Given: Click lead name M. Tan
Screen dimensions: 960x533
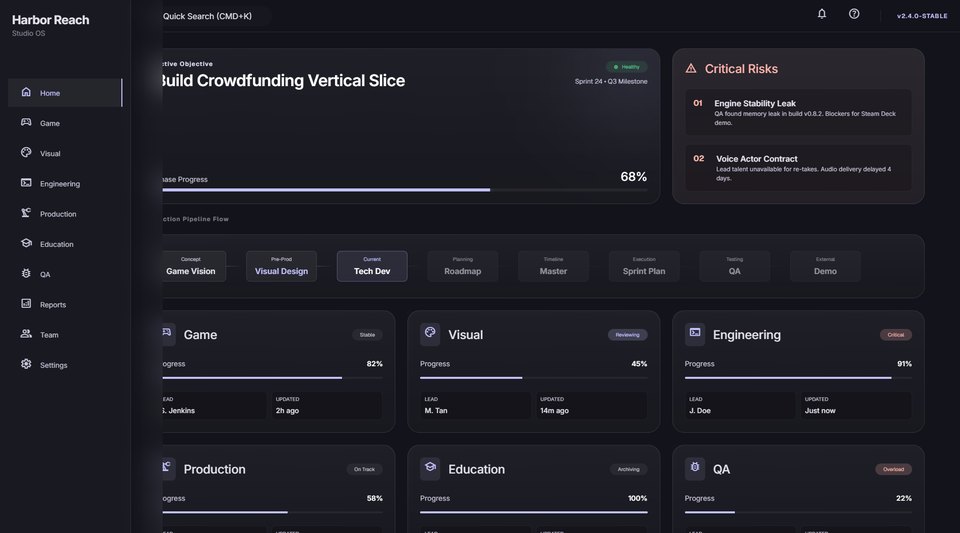Looking at the screenshot, I should (x=436, y=411).
